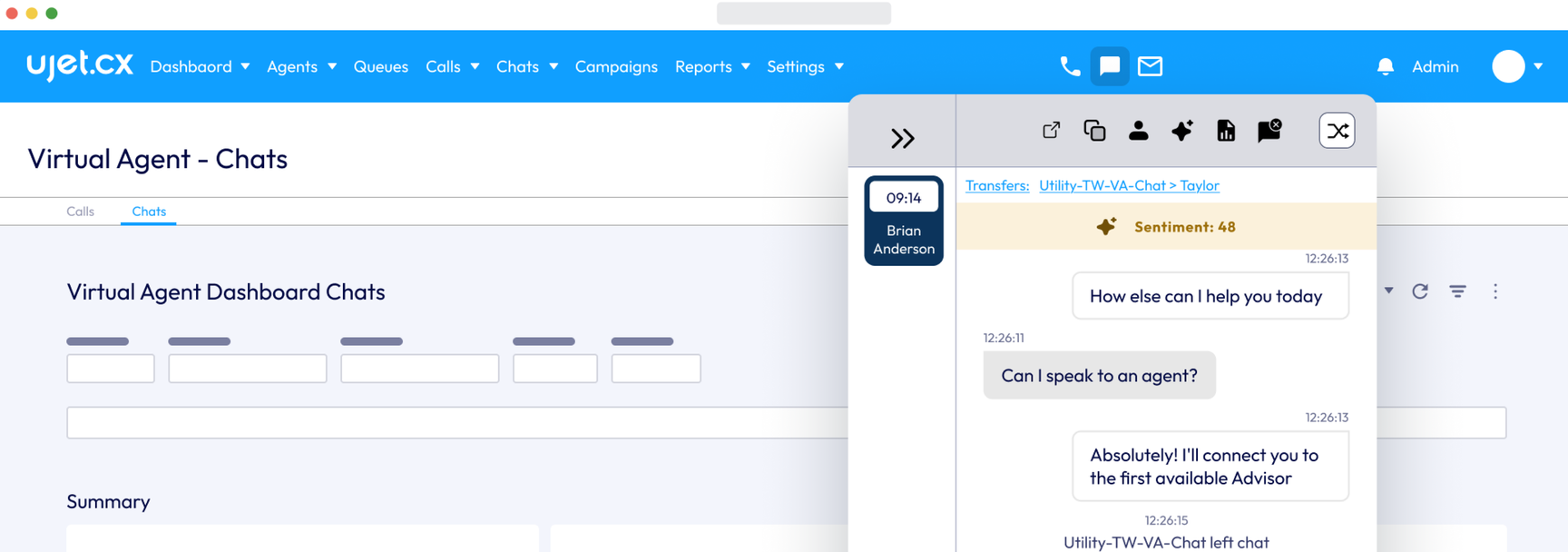
Task: Refresh the Virtual Agent dashboard
Action: (x=1420, y=291)
